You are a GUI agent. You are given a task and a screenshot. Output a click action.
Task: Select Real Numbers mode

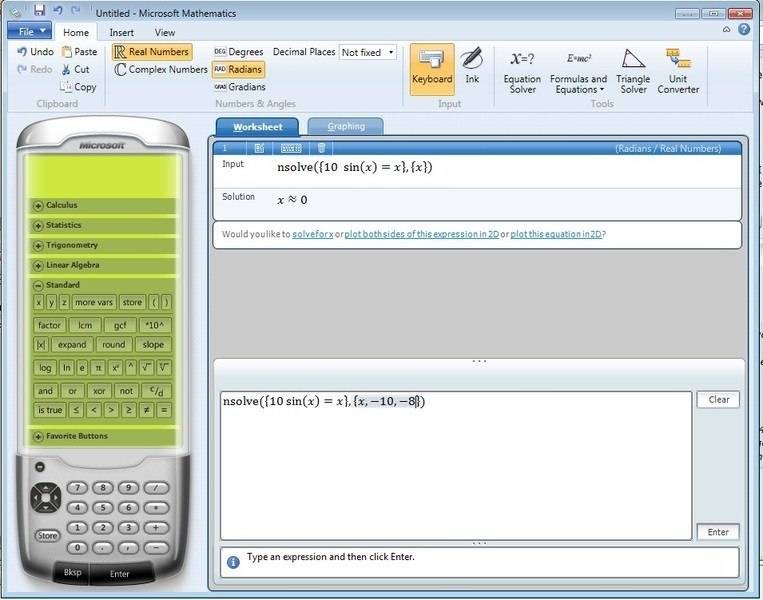click(x=152, y=52)
